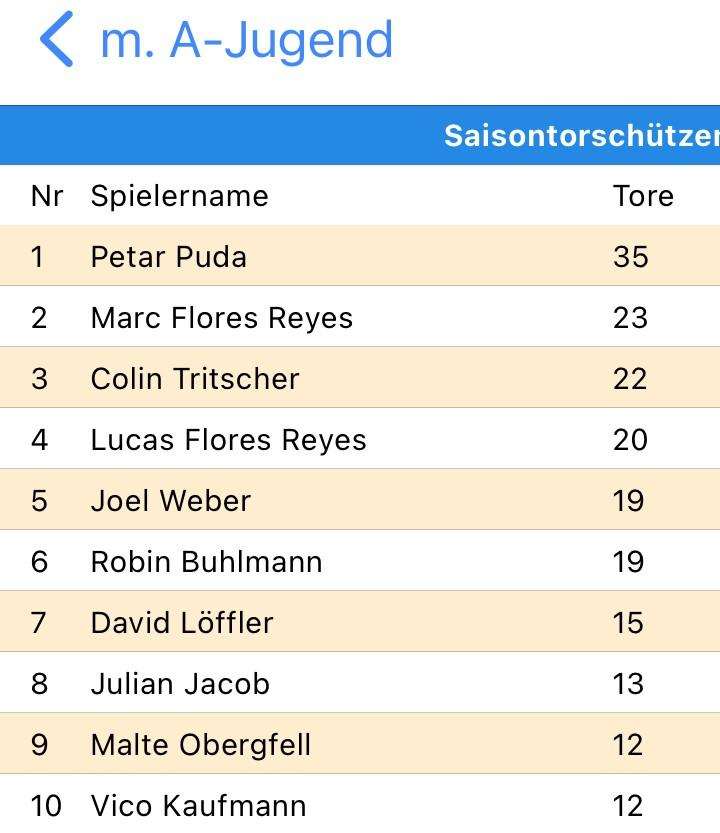Open Marc Flores Reyes row
The height and width of the screenshot is (833, 720).
tap(360, 317)
